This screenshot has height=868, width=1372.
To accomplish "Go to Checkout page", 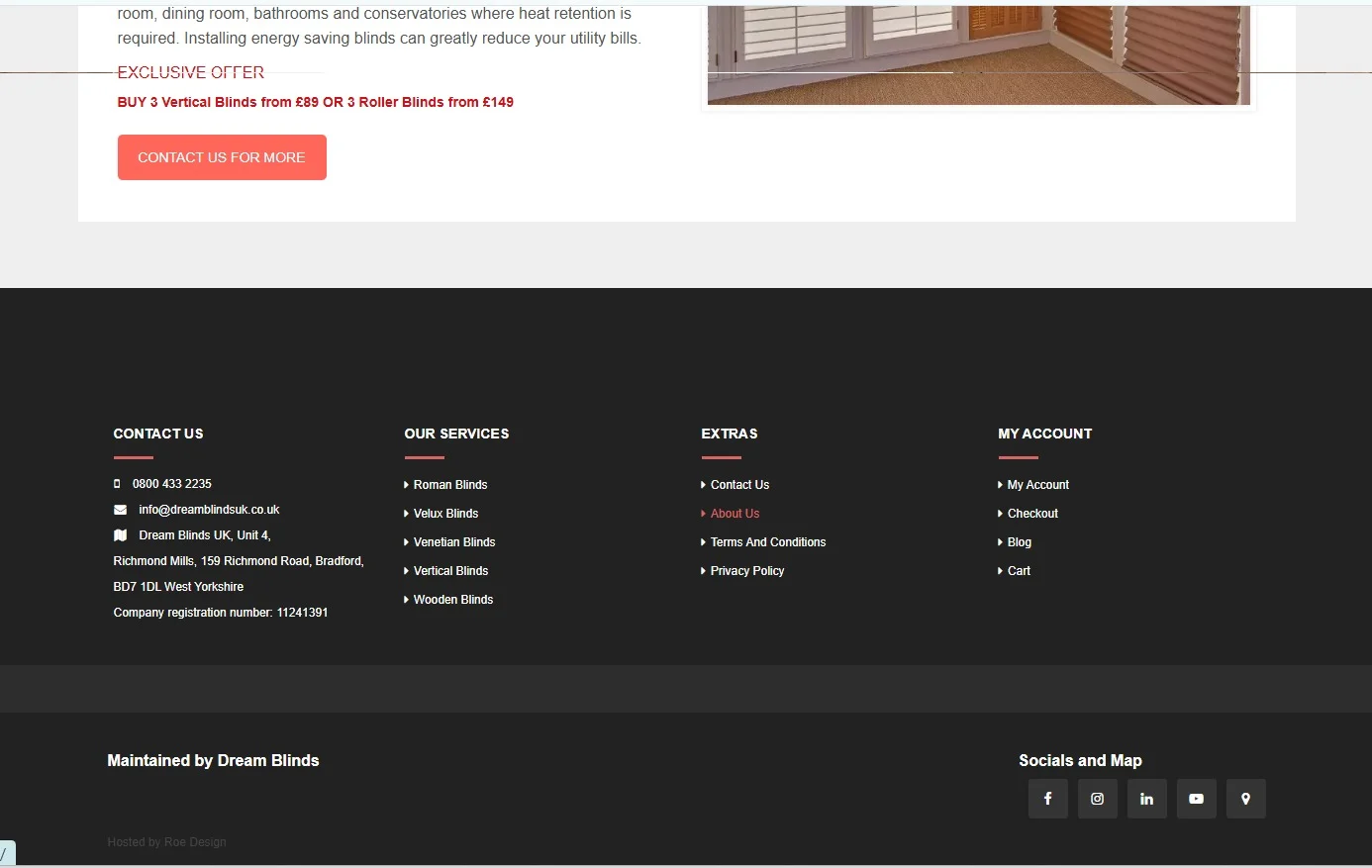I will tap(1032, 514).
